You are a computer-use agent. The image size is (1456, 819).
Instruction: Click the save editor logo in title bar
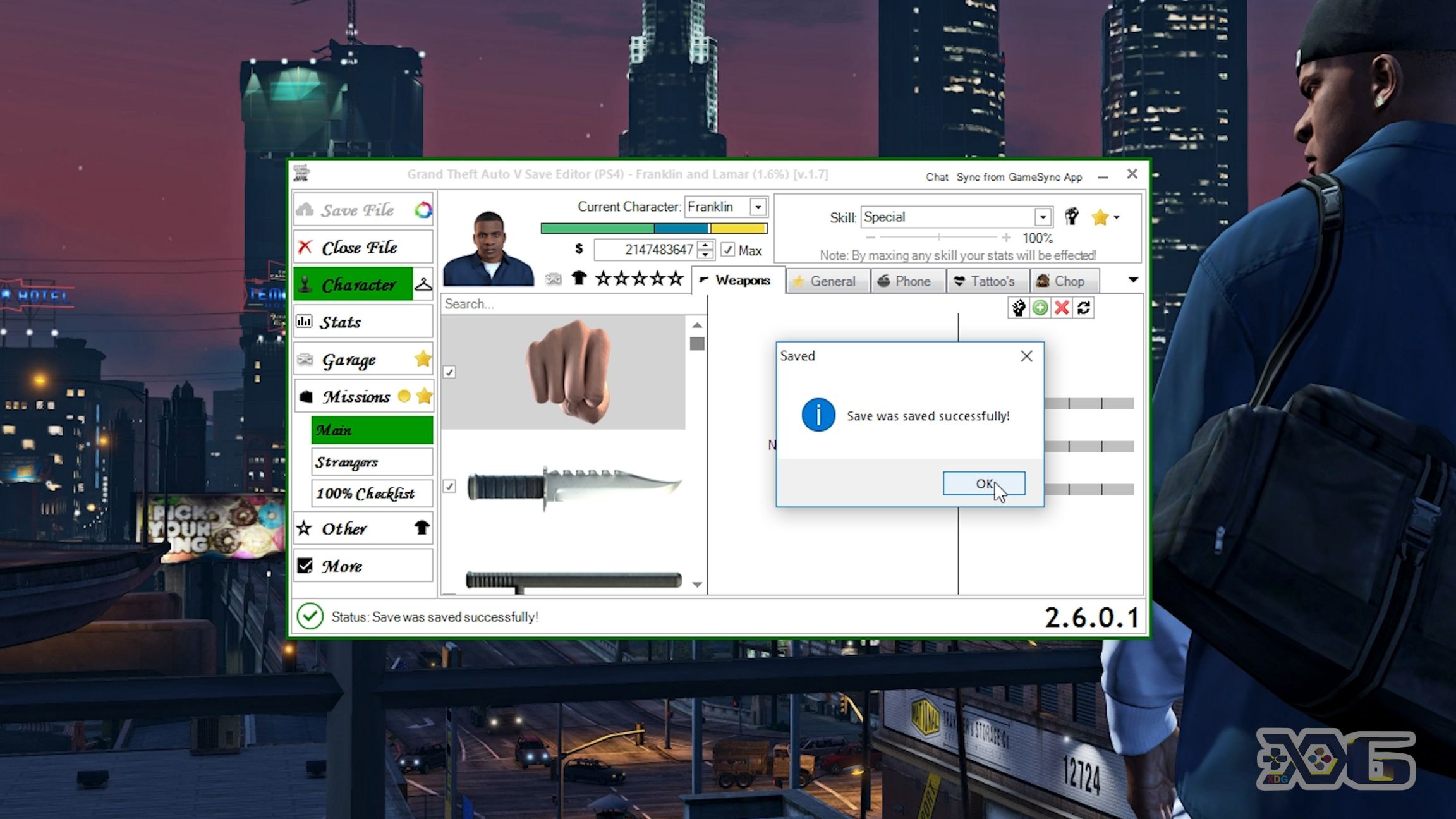click(x=302, y=173)
